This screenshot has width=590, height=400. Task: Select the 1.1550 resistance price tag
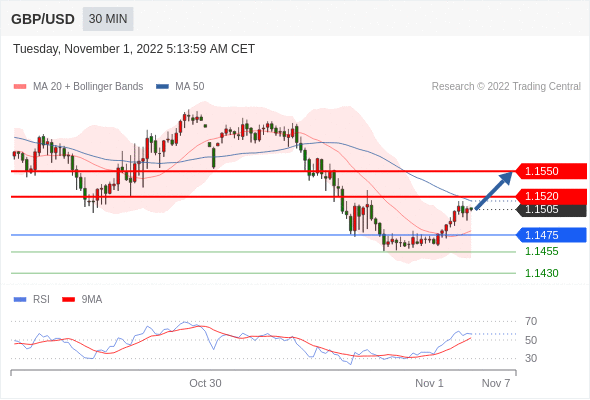pos(551,171)
